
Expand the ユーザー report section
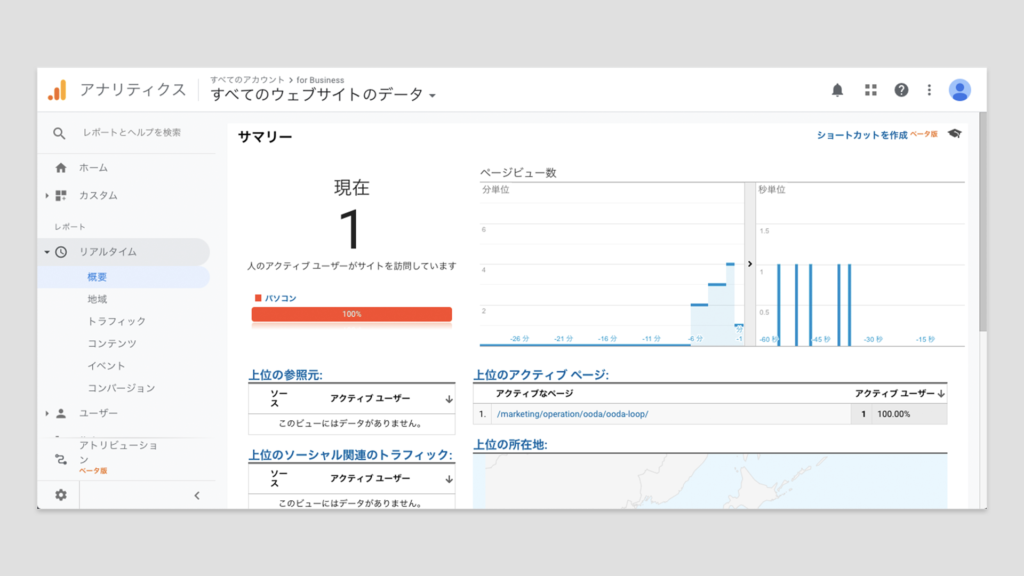[x=47, y=413]
